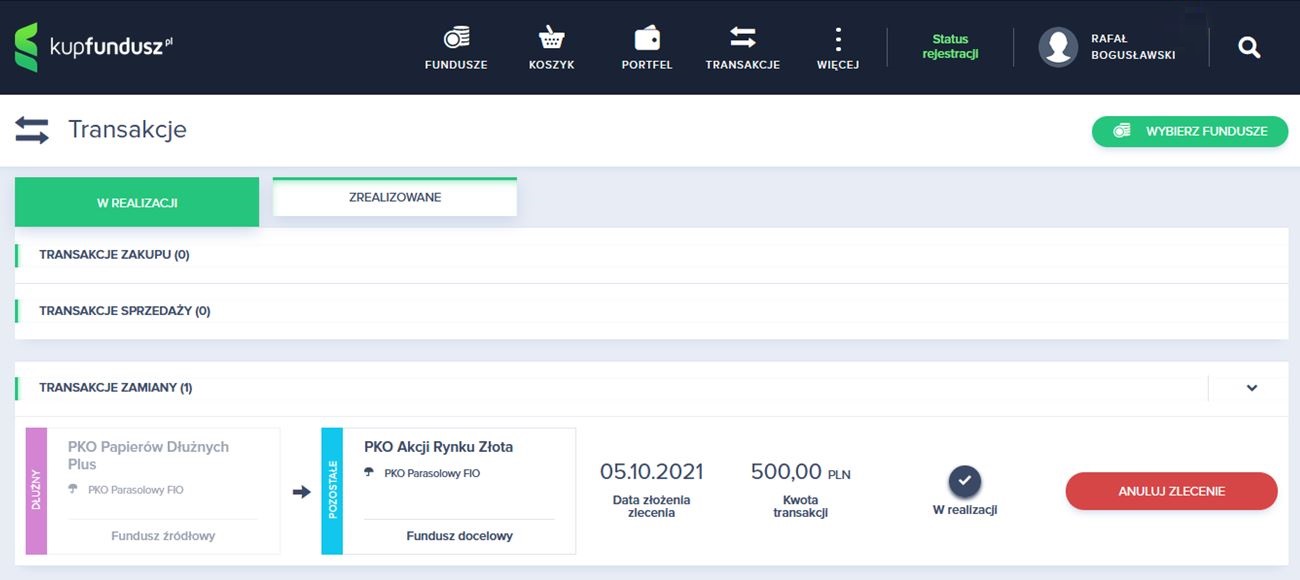Screen dimensions: 1300x580
Task: Open the PKO Papierów Dłużnych Plus source fund
Action: (148, 456)
